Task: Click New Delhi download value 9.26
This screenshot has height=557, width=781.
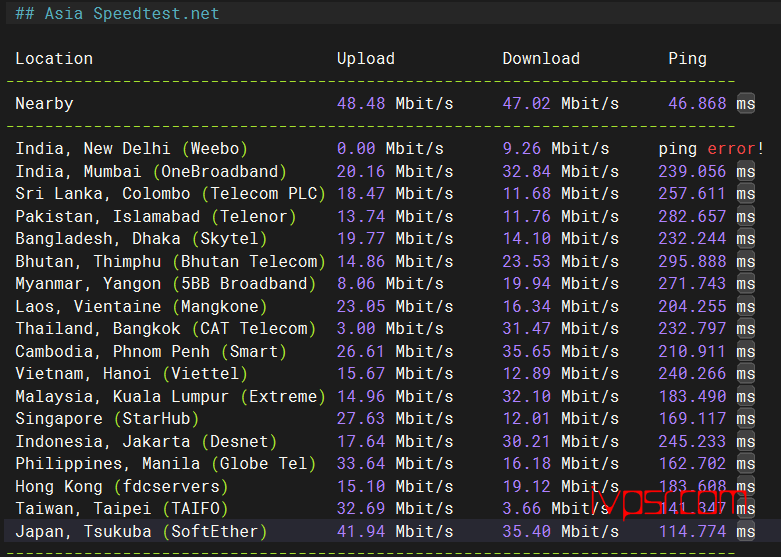Action: [x=521, y=148]
